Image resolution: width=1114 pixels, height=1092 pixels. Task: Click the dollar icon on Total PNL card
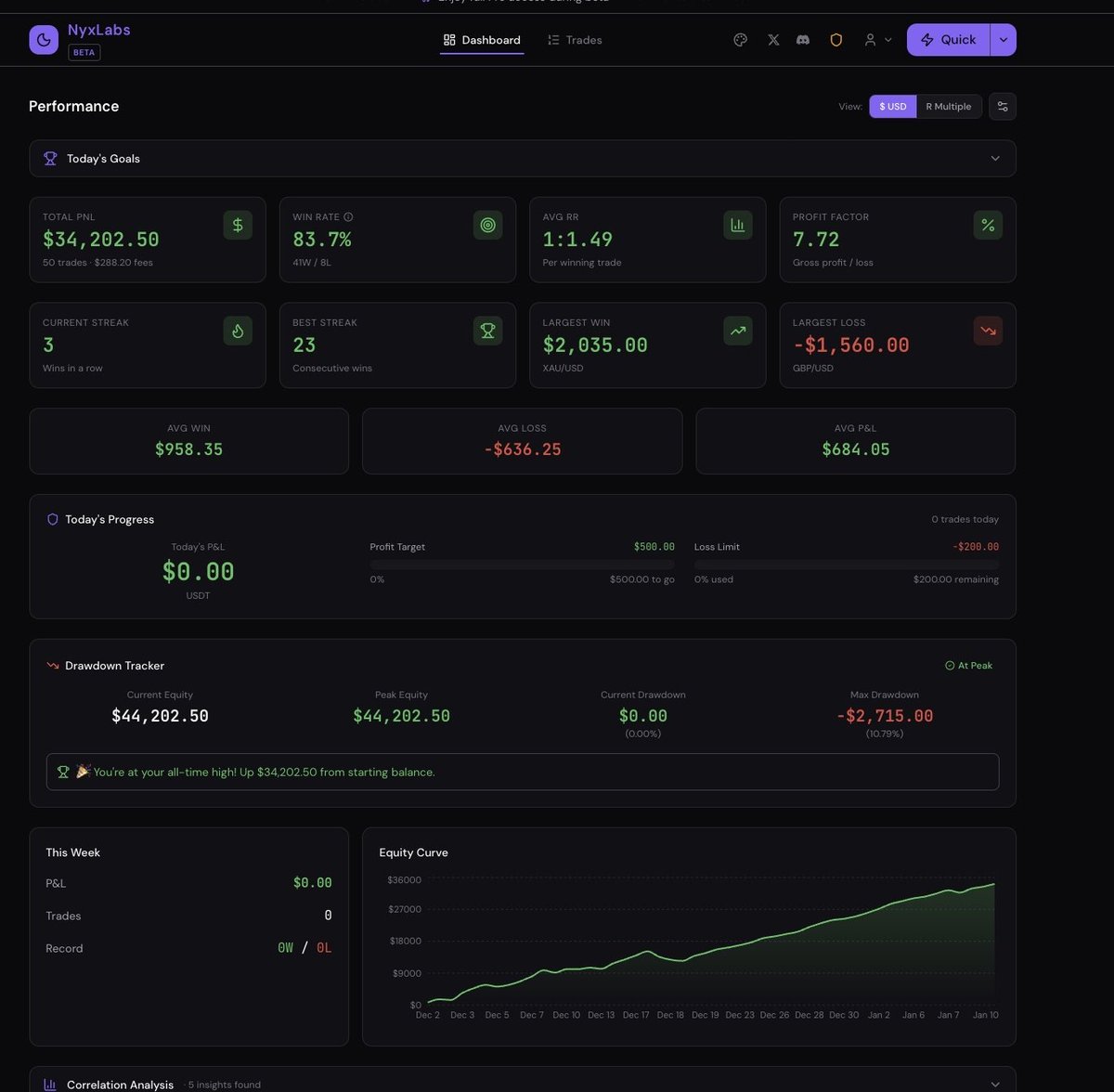tap(238, 225)
